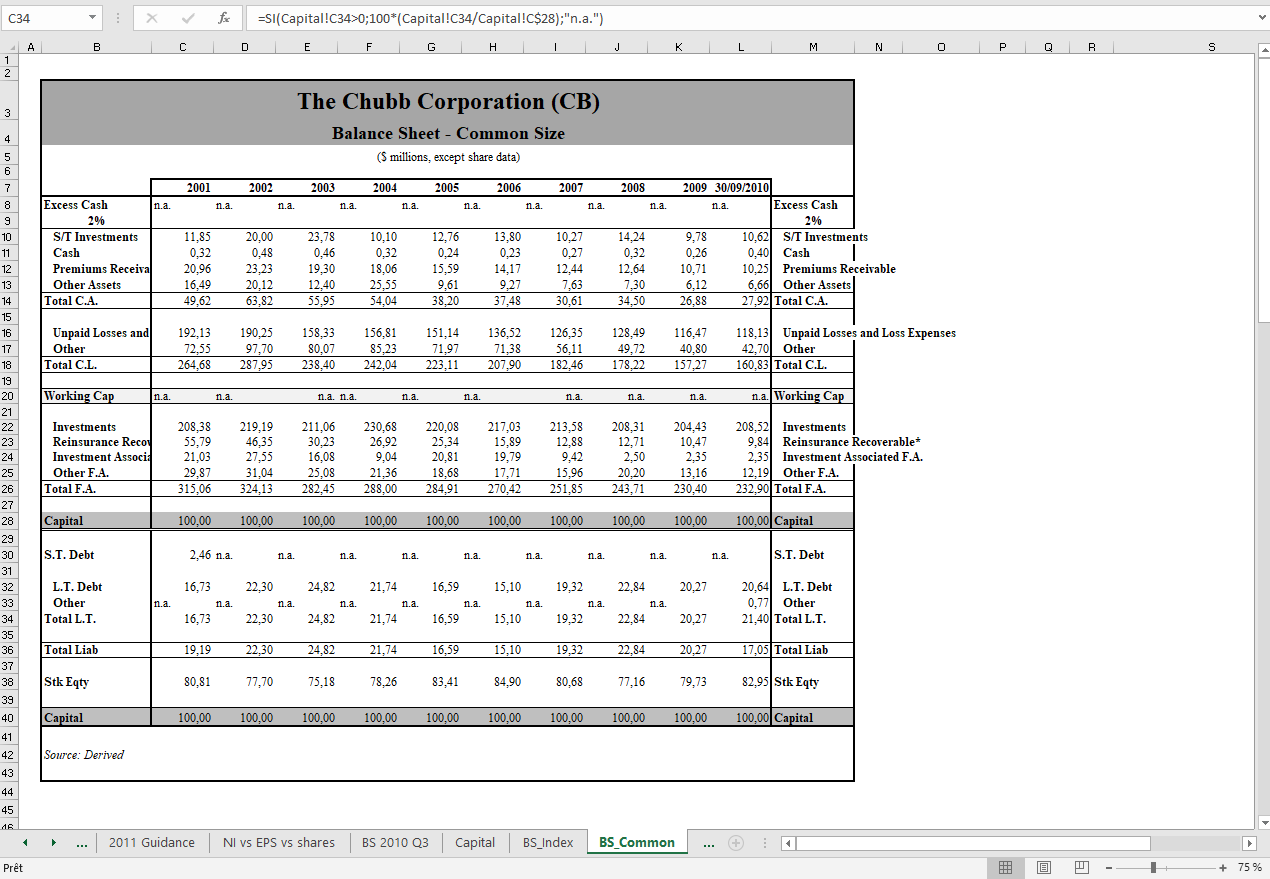Click Unpaid Losses value 192,13
The image size is (1270, 879).
(194, 333)
